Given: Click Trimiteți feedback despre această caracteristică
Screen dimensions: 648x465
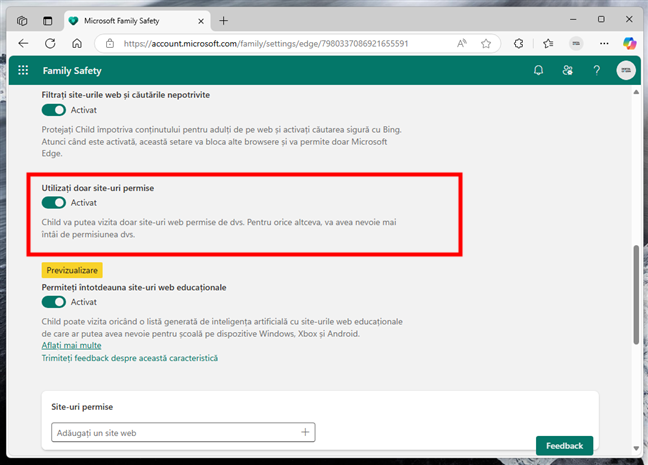Looking at the screenshot, I should coord(130,358).
